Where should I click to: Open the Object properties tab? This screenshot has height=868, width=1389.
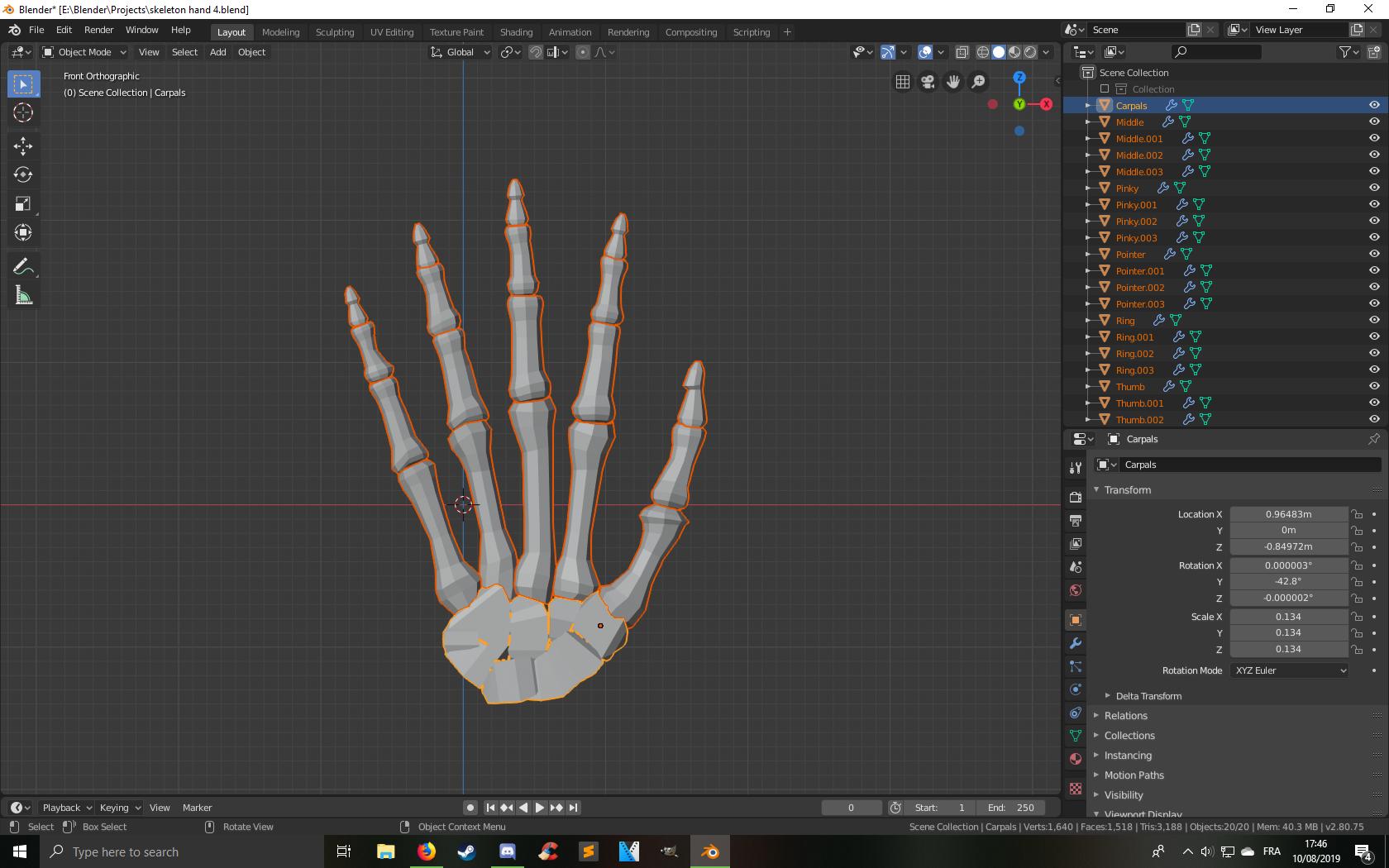(x=1076, y=620)
